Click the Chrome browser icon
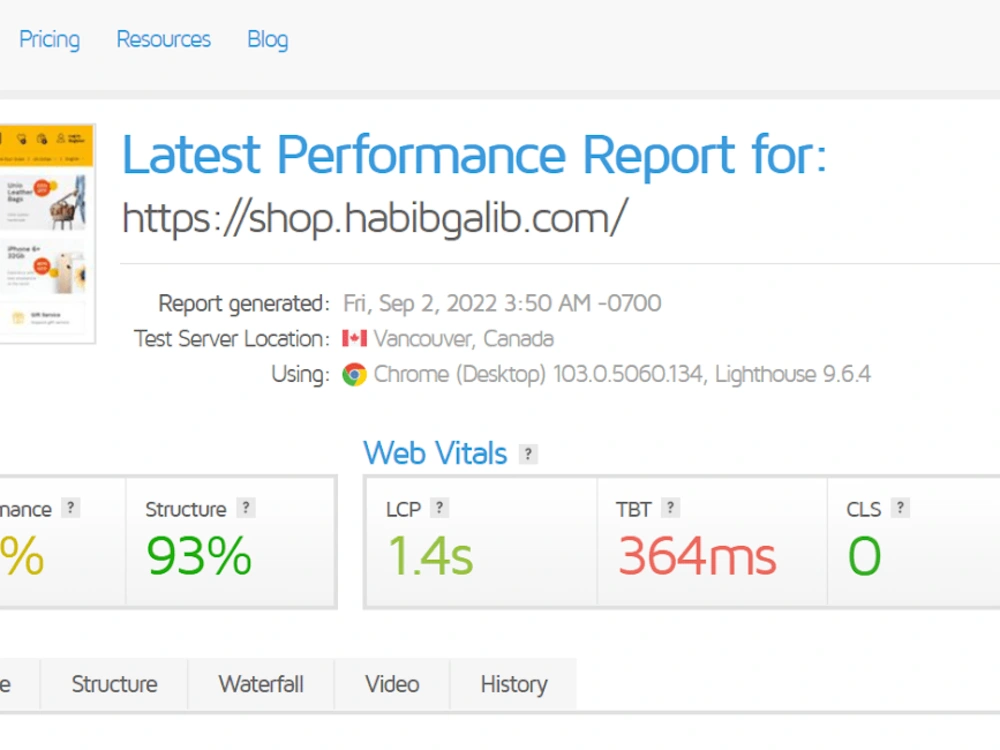The width and height of the screenshot is (1000, 750). coord(354,374)
